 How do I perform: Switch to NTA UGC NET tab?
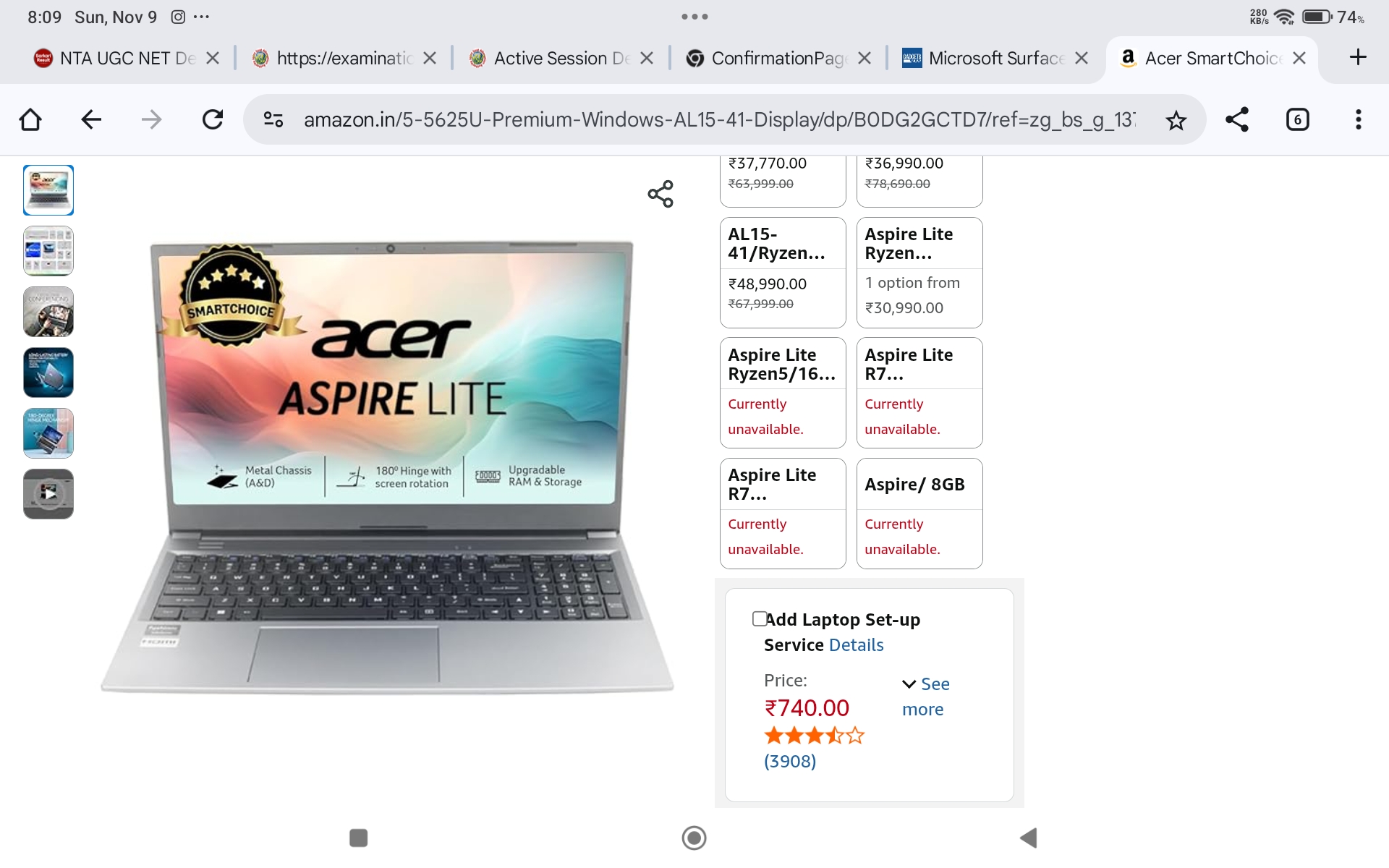point(116,58)
